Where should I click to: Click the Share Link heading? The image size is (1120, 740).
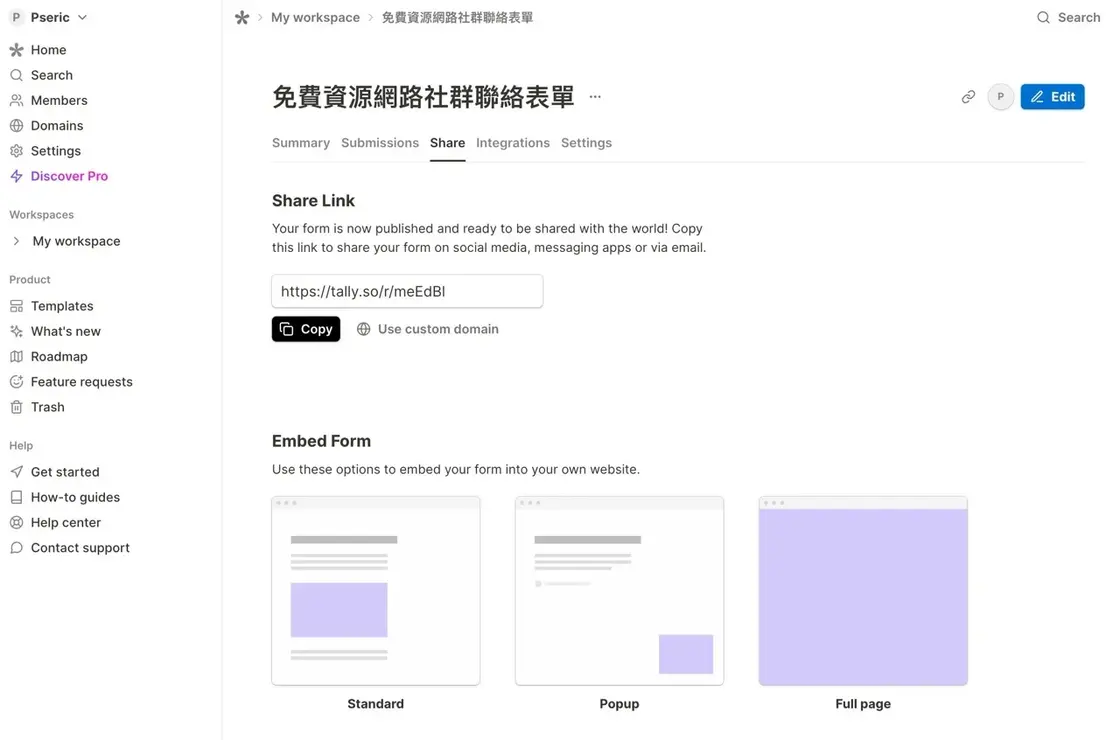313,201
